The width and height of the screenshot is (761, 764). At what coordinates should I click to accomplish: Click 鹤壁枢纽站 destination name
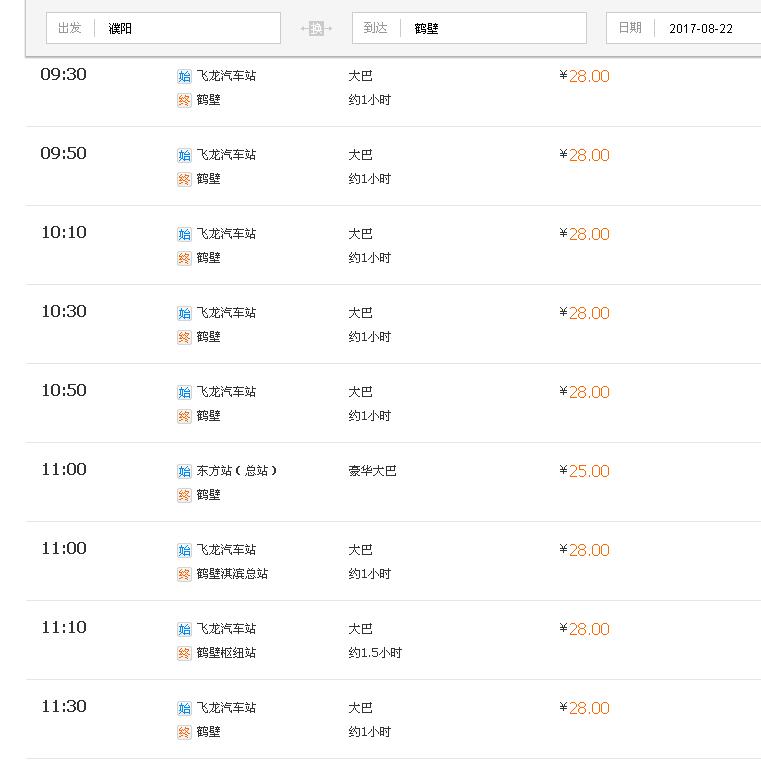(226, 652)
